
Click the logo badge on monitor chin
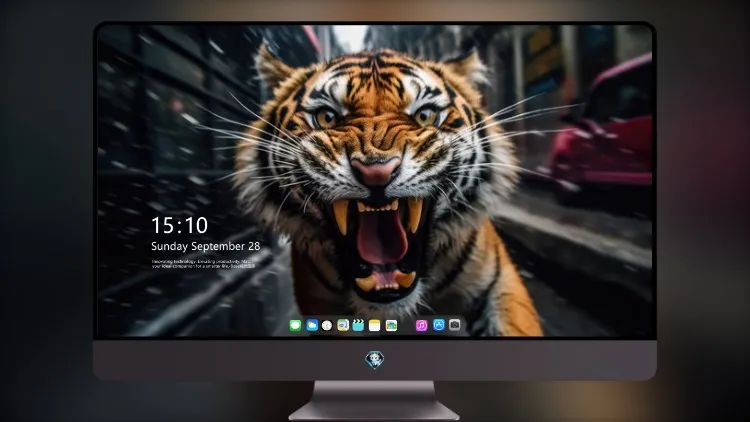[x=375, y=360]
